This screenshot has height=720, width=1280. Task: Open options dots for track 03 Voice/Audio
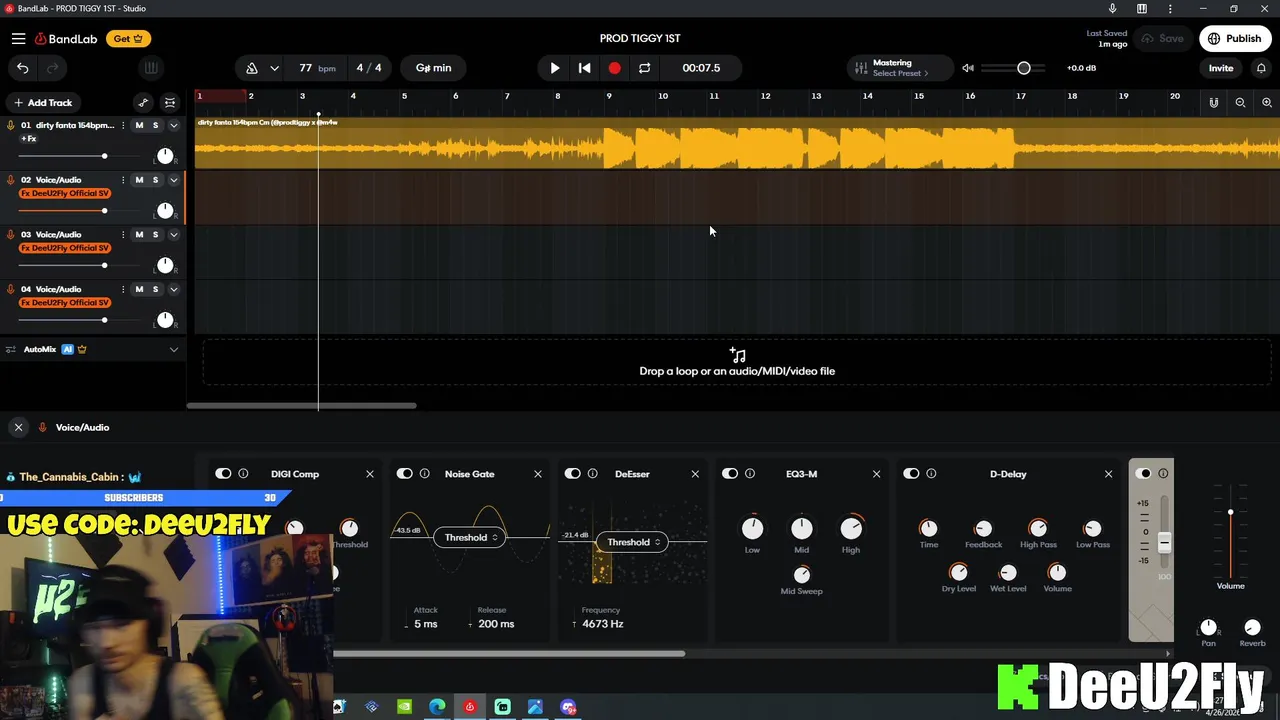click(x=123, y=234)
